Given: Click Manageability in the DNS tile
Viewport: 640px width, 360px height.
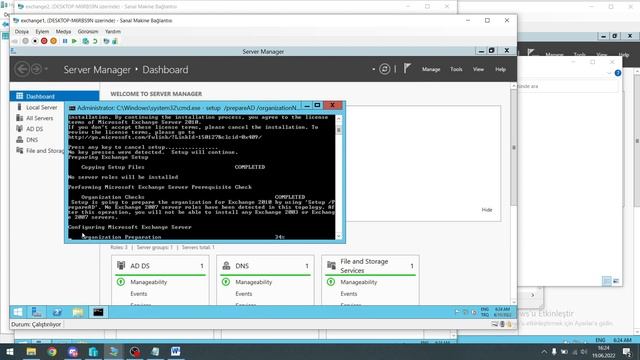Looking at the screenshot, I should 253,282.
